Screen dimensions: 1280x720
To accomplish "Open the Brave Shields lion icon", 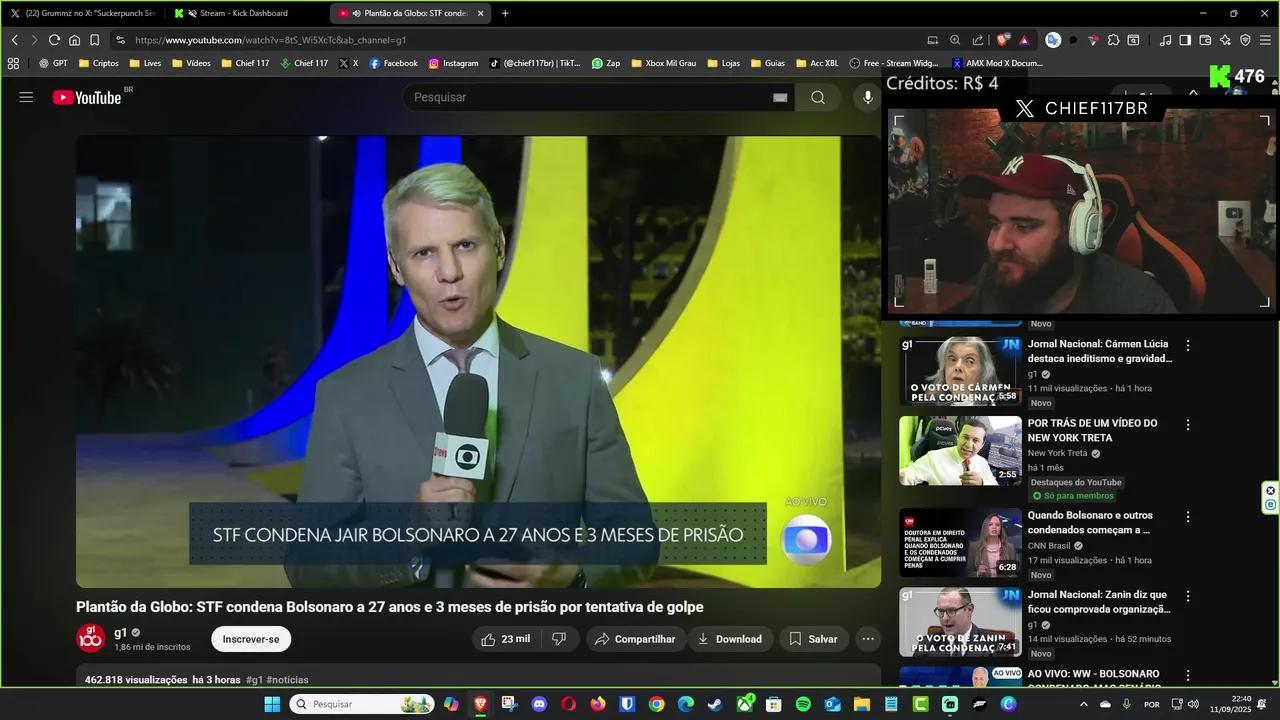I will pyautogui.click(x=1003, y=40).
